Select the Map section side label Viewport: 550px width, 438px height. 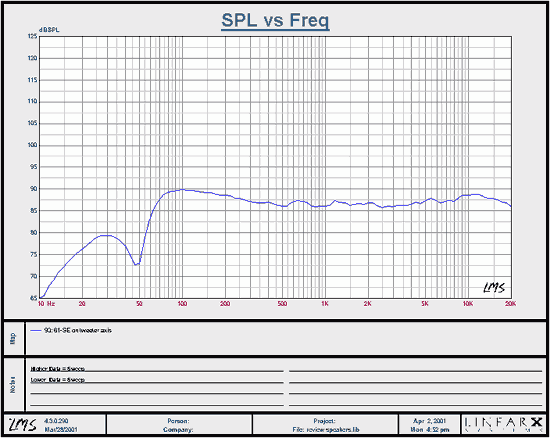click(13, 338)
